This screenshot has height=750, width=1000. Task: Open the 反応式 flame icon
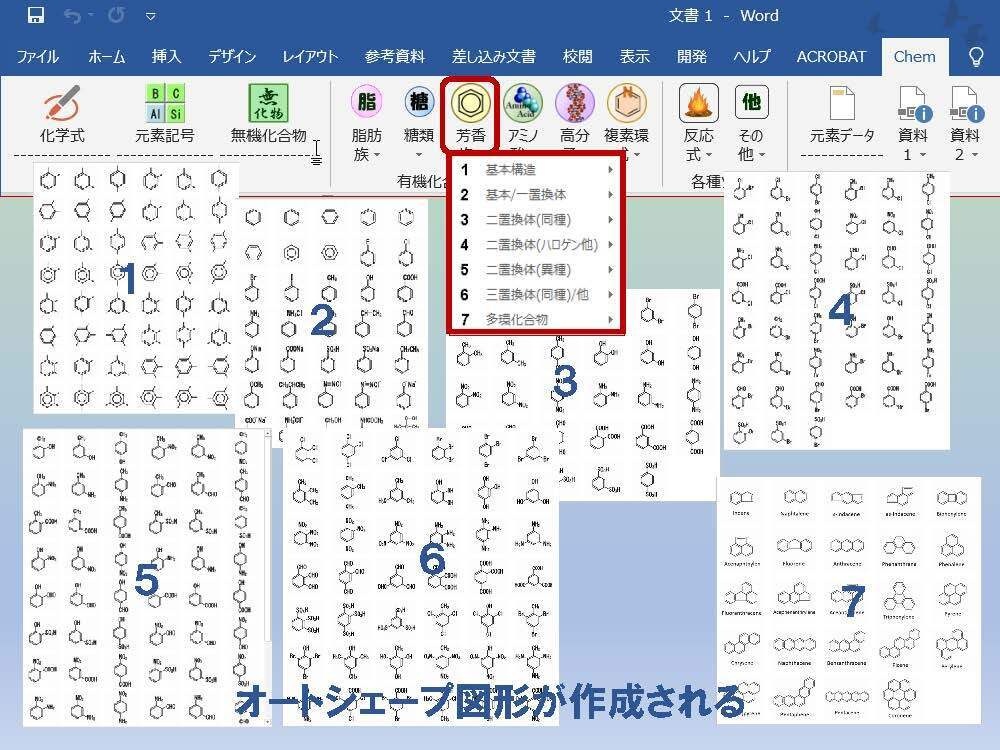699,103
